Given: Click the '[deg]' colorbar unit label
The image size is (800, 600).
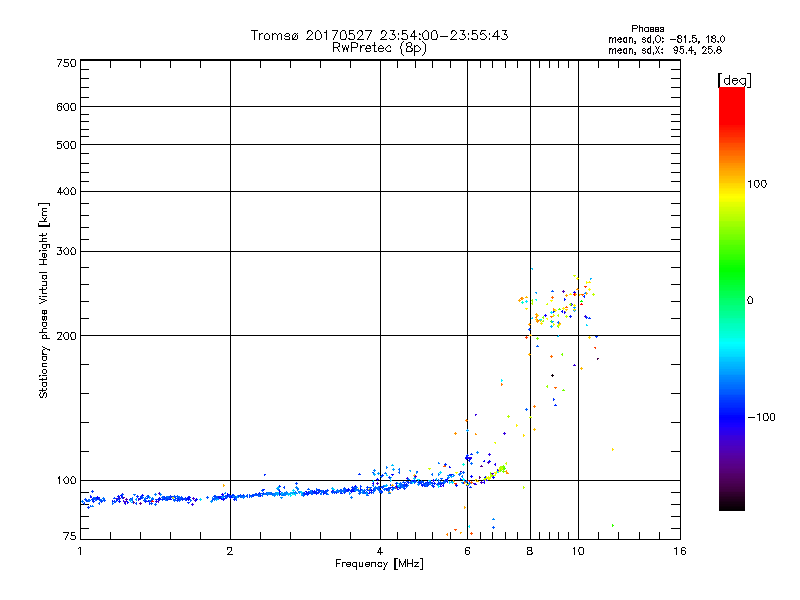Looking at the screenshot, I should (x=734, y=80).
